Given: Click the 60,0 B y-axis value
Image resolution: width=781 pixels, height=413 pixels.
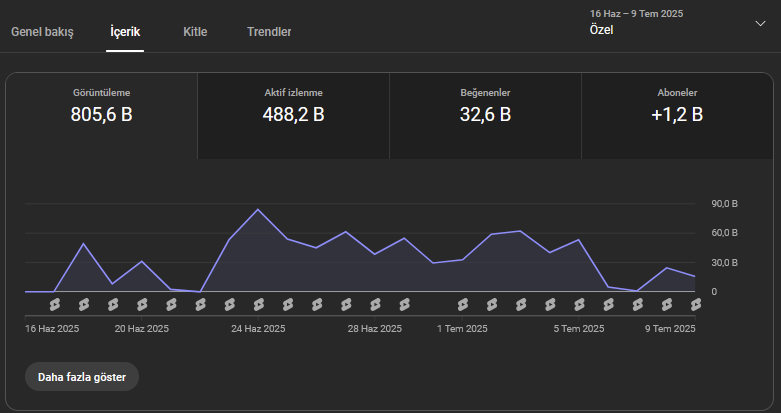Looking at the screenshot, I should pos(724,233).
